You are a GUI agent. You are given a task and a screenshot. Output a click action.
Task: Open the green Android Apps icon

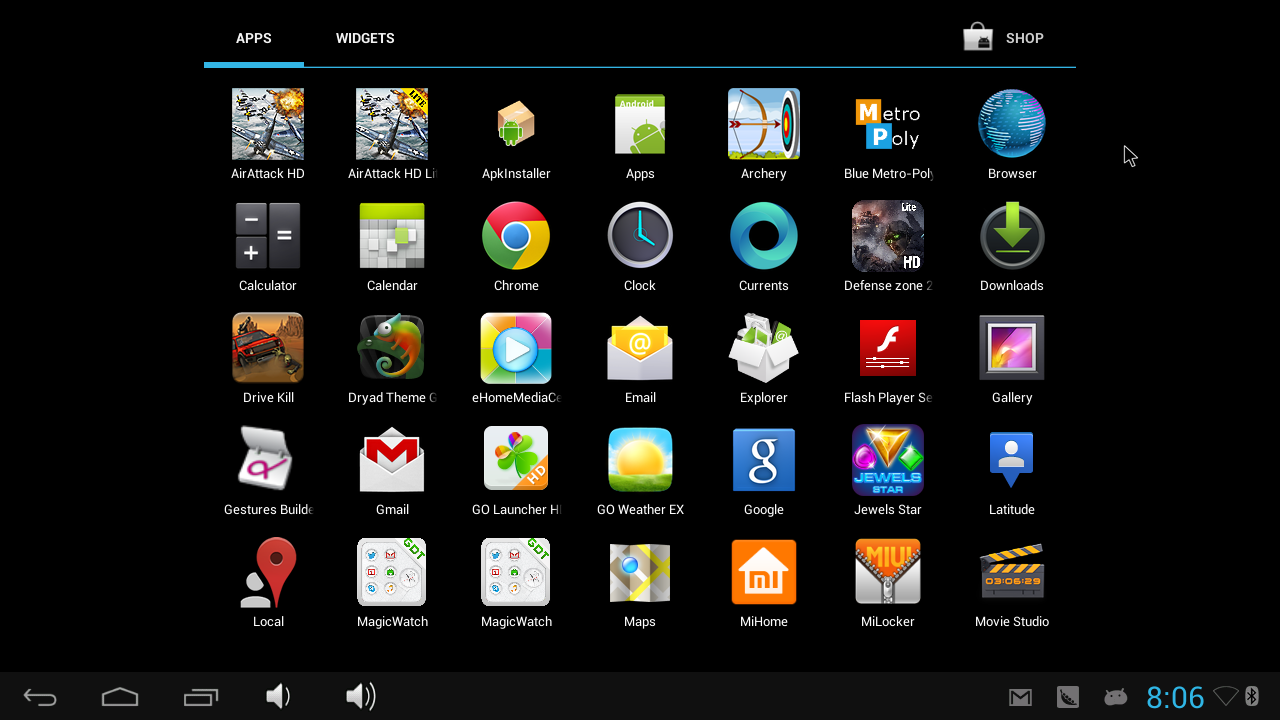coord(640,124)
